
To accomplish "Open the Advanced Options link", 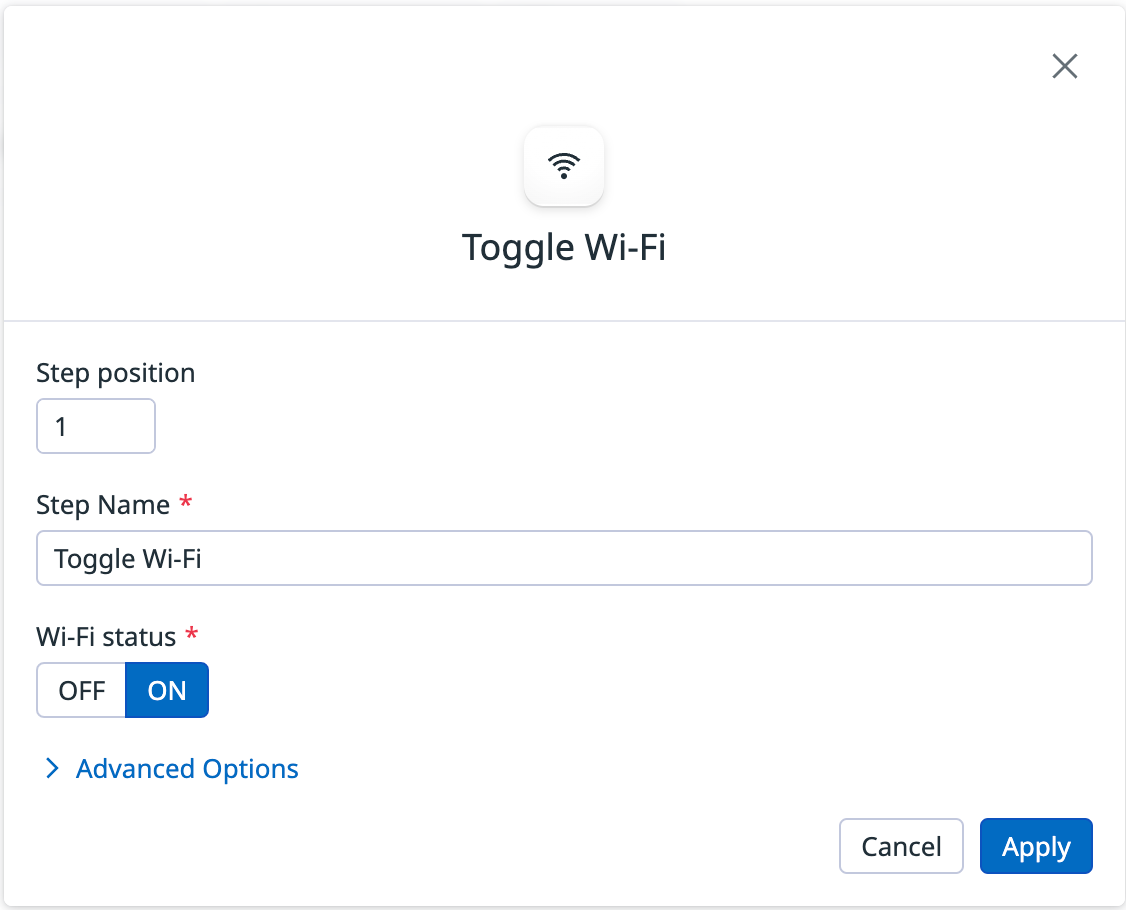I will click(x=187, y=769).
